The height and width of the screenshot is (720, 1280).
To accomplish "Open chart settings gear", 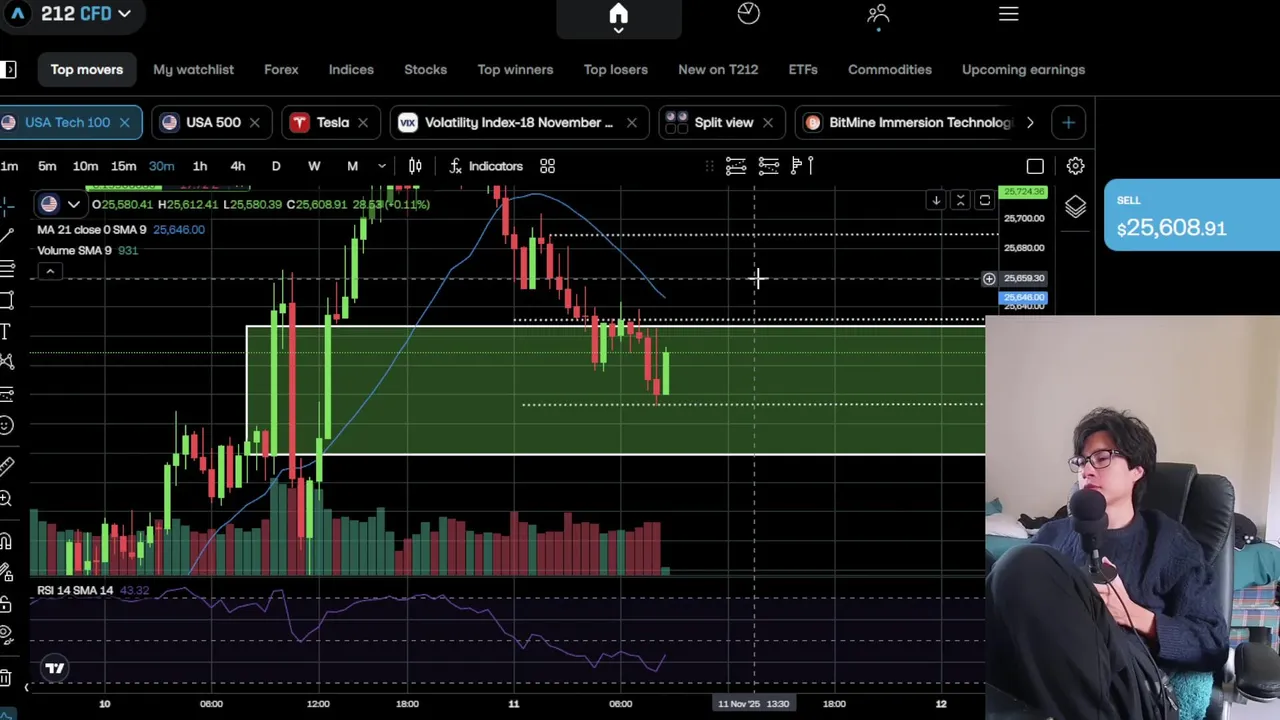I will coord(1075,166).
